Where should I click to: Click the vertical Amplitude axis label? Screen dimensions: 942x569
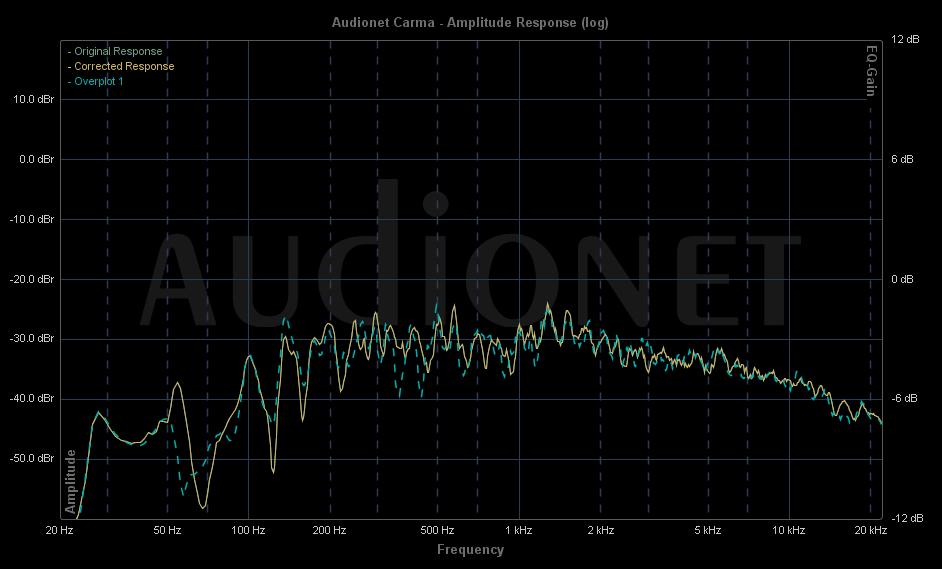71,481
